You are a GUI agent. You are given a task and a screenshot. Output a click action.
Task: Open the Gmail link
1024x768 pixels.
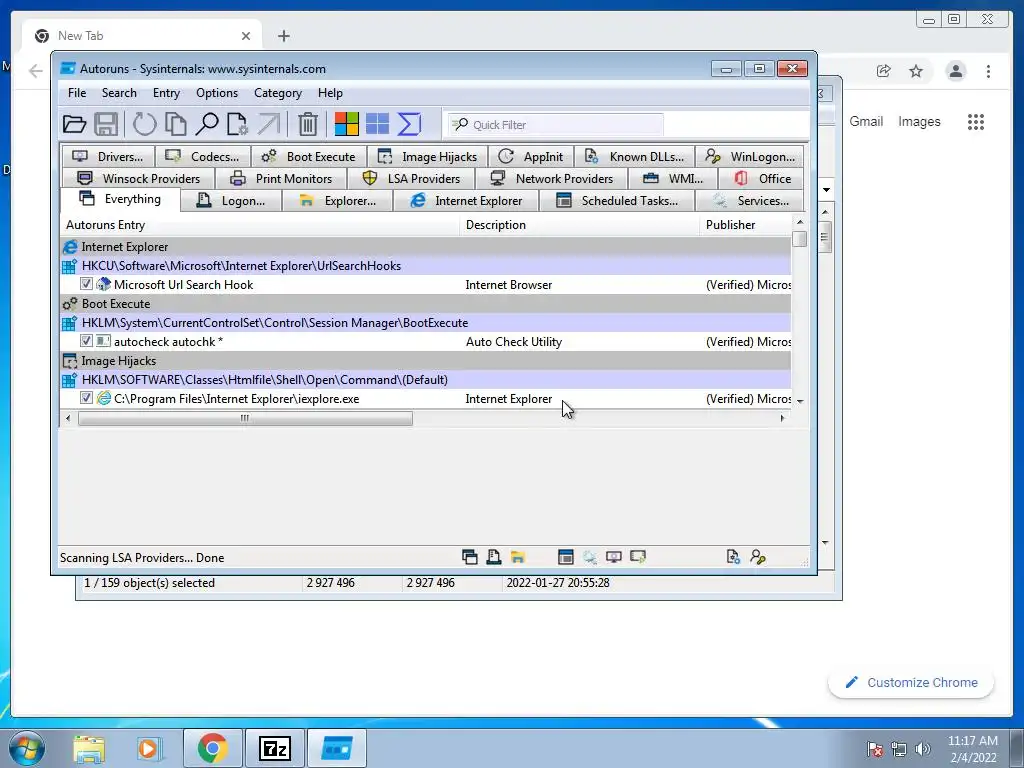pyautogui.click(x=866, y=121)
